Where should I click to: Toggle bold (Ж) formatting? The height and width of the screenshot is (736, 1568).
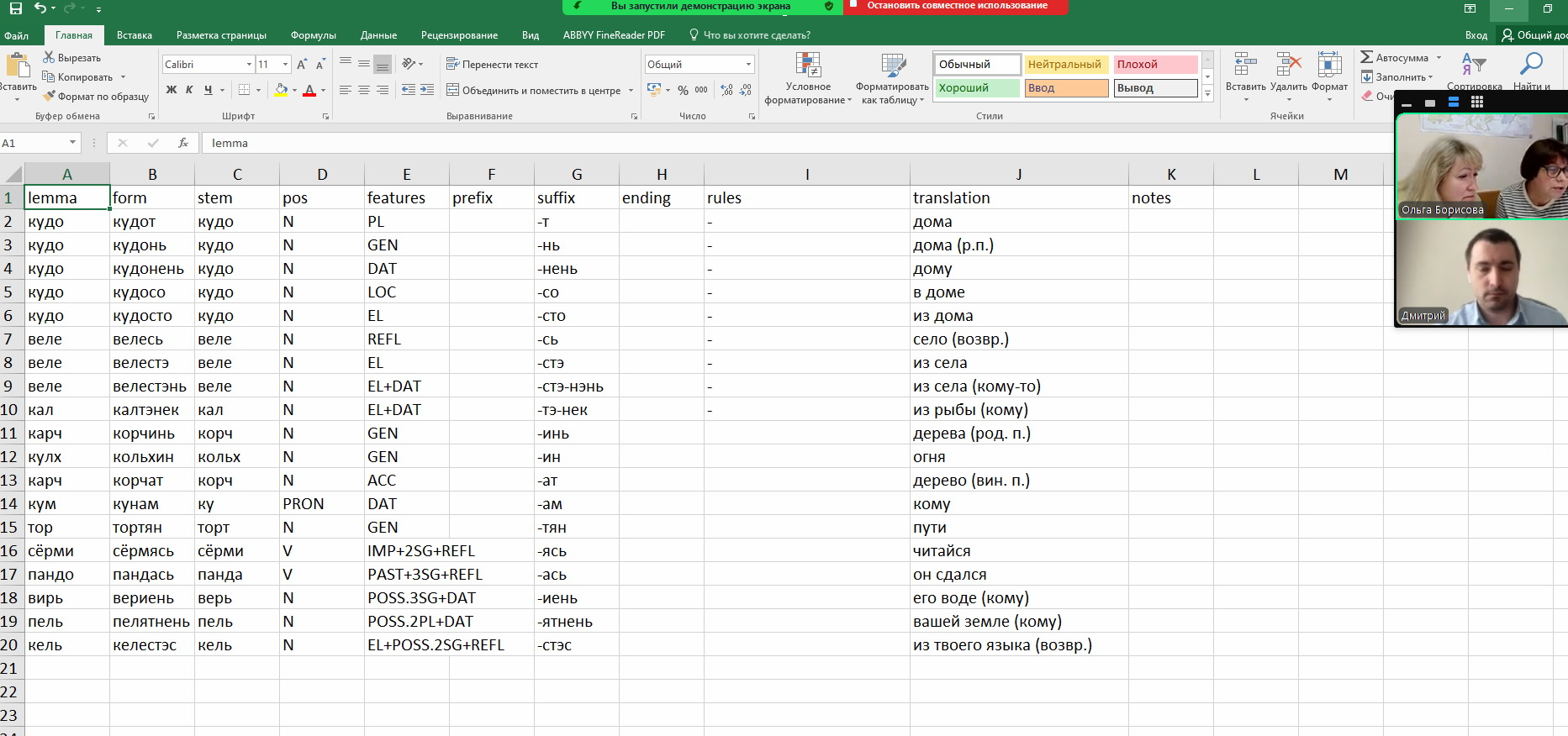172,90
